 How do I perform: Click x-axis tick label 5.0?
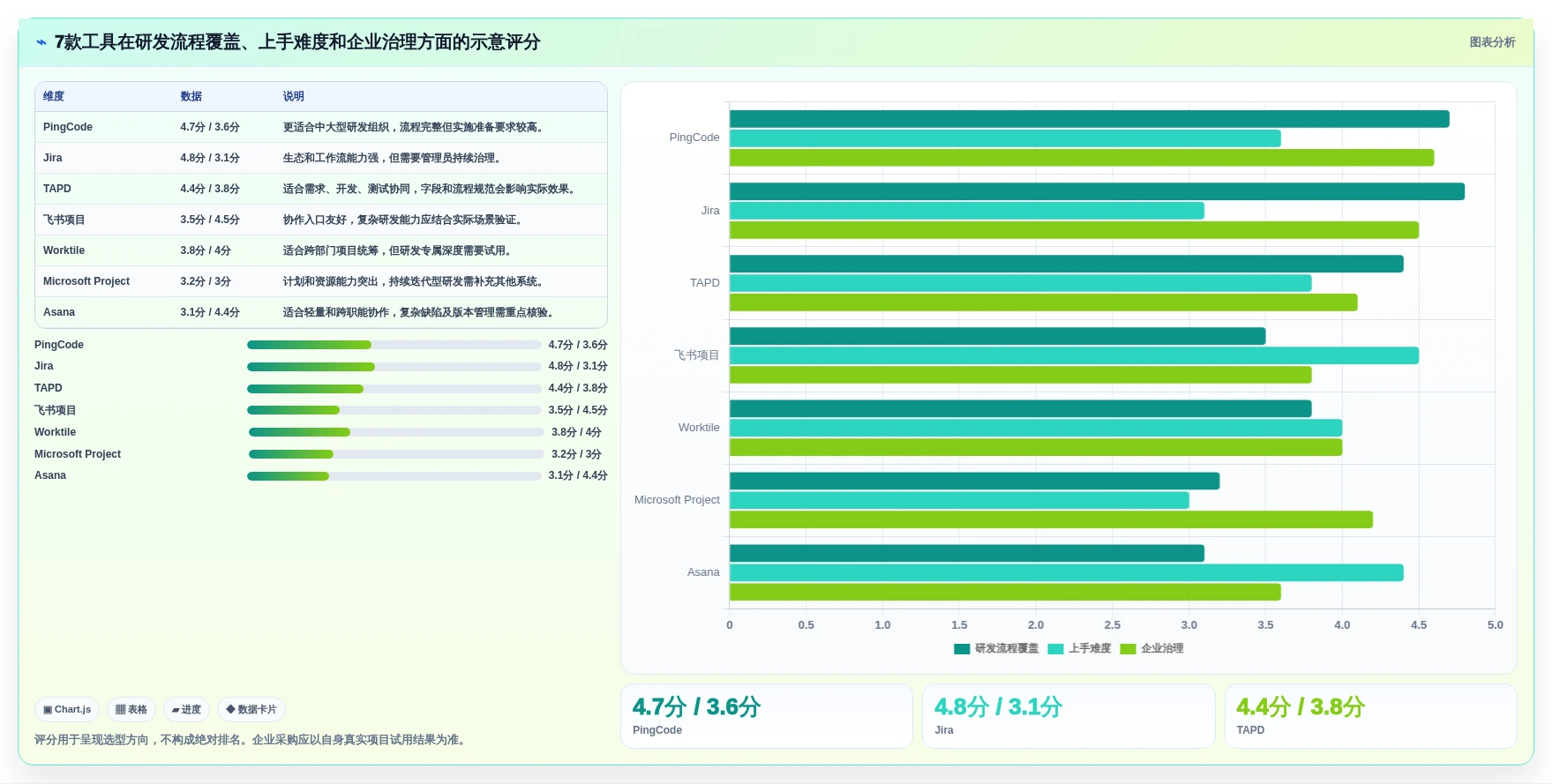tap(1495, 625)
